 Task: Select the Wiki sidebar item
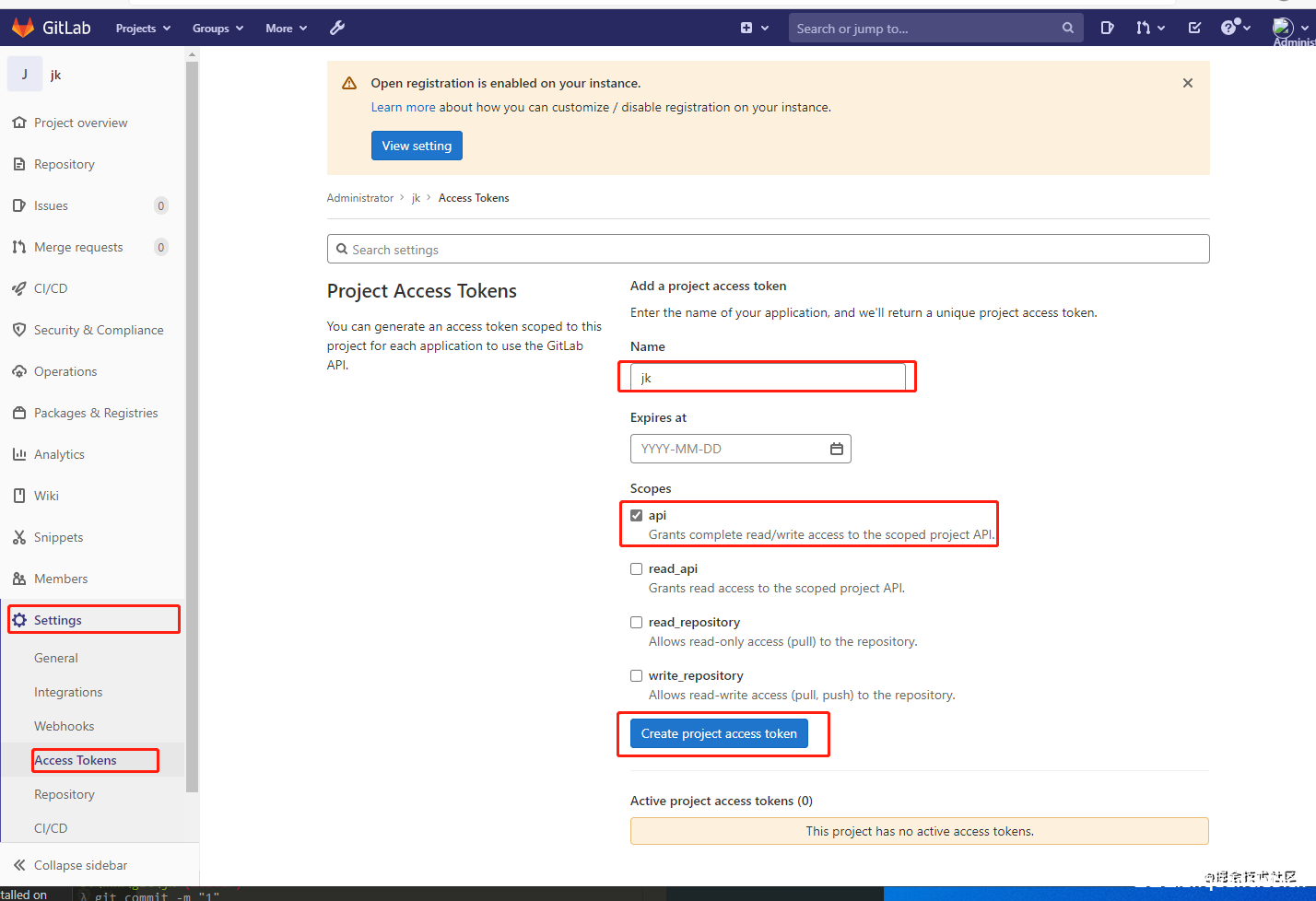(46, 495)
